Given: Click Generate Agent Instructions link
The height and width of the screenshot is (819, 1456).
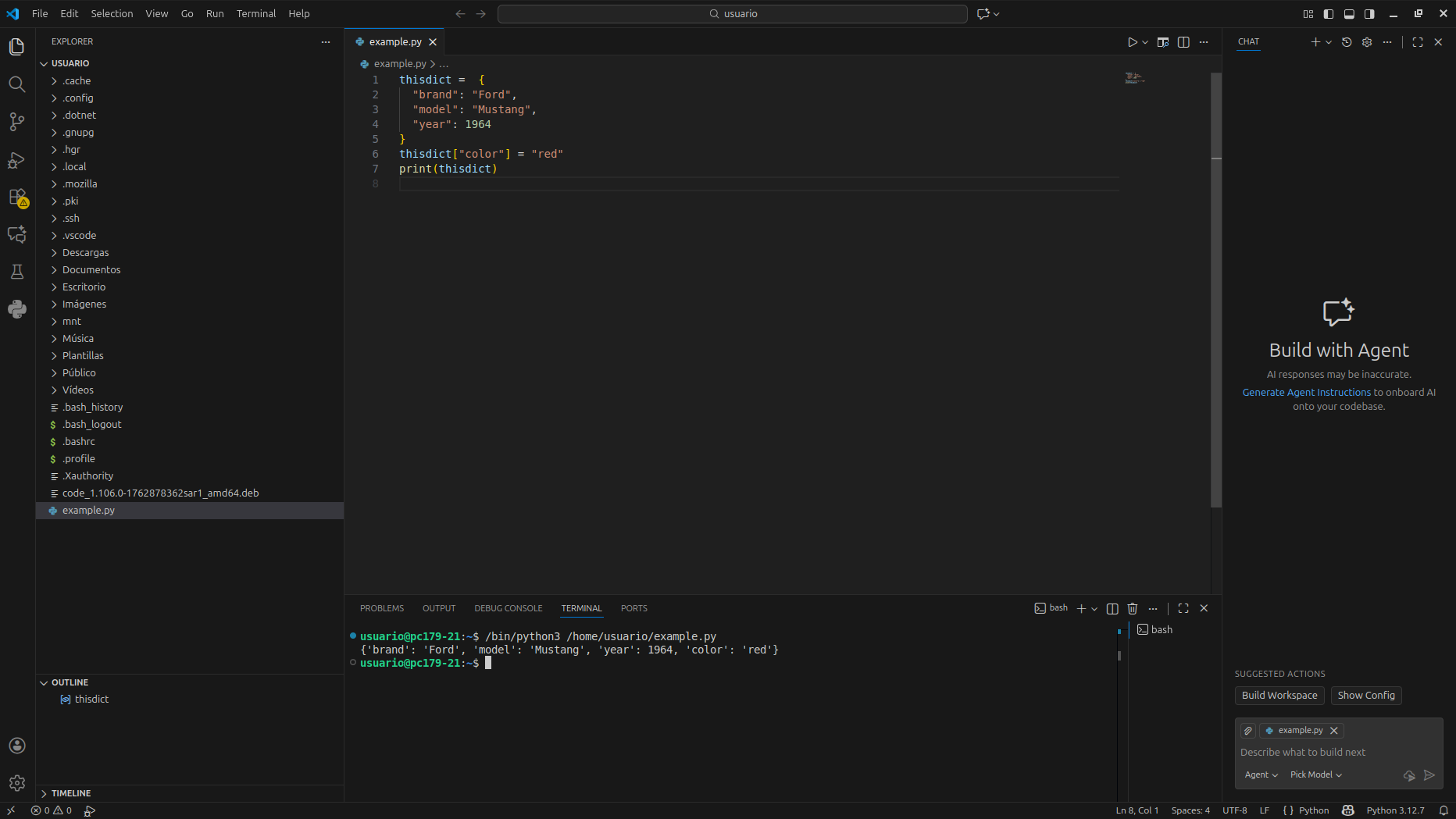Looking at the screenshot, I should [1306, 393].
